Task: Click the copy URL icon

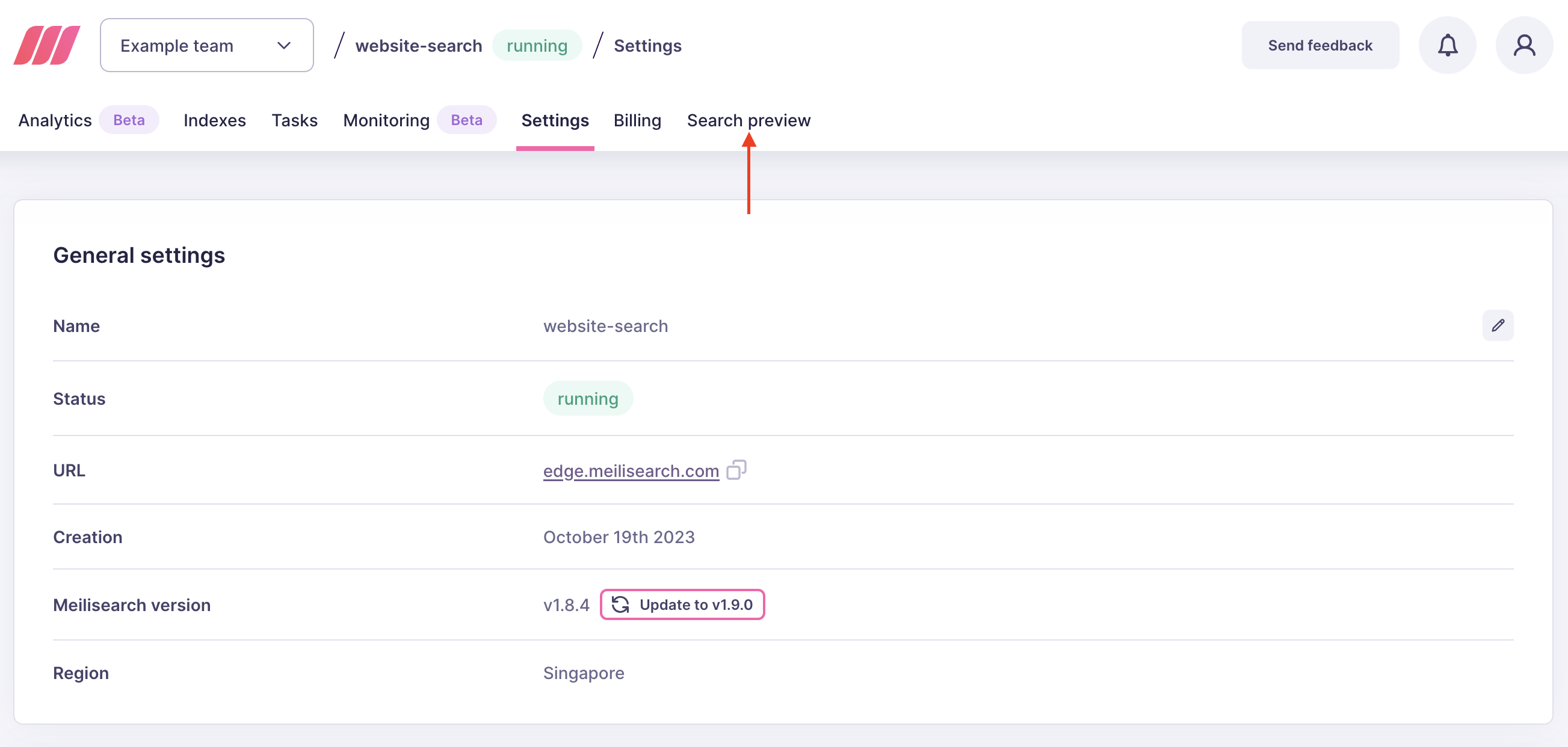Action: point(737,470)
